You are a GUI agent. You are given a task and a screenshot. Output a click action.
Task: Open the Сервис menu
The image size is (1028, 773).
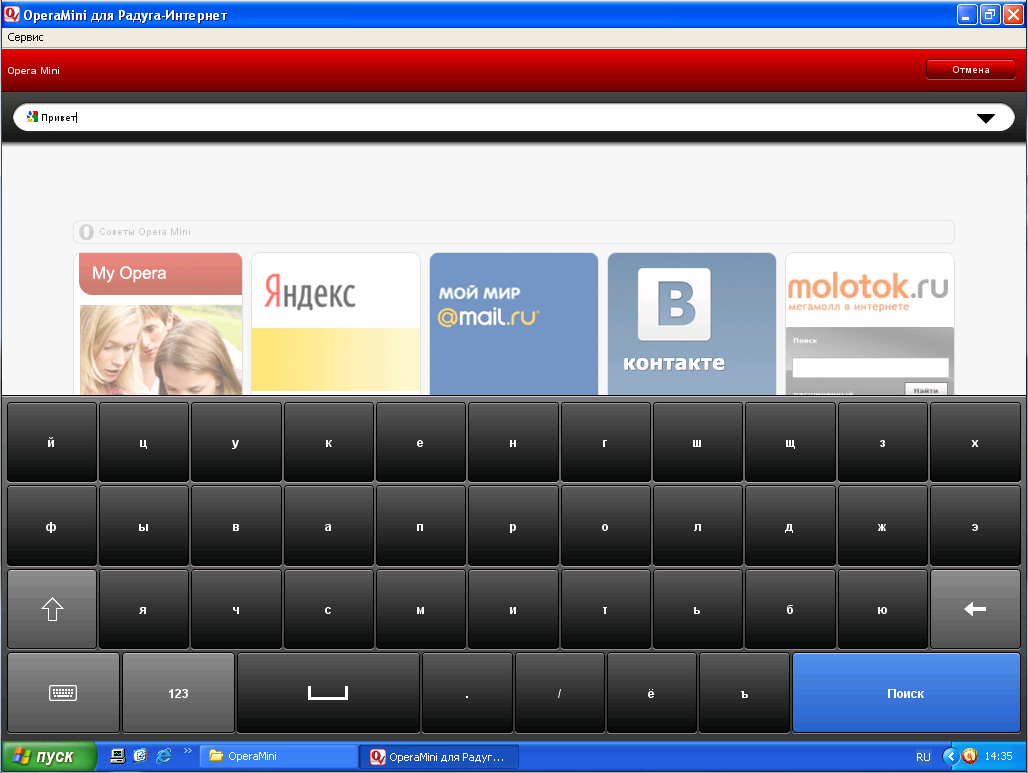click(x=25, y=37)
